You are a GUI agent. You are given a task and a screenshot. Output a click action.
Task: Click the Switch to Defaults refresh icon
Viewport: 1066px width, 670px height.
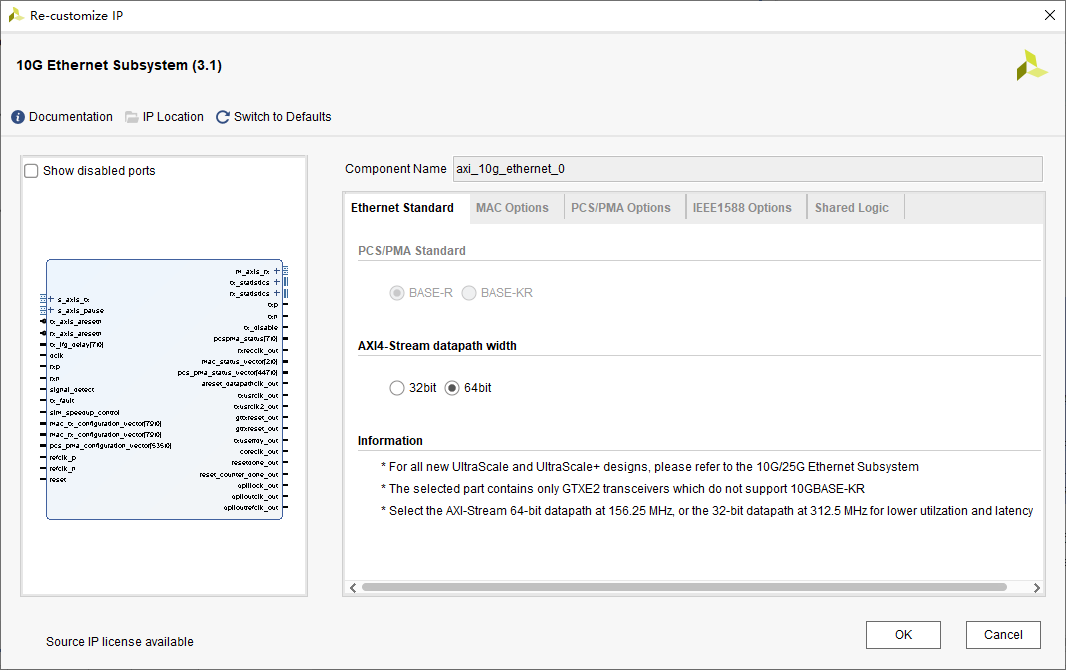pyautogui.click(x=222, y=117)
